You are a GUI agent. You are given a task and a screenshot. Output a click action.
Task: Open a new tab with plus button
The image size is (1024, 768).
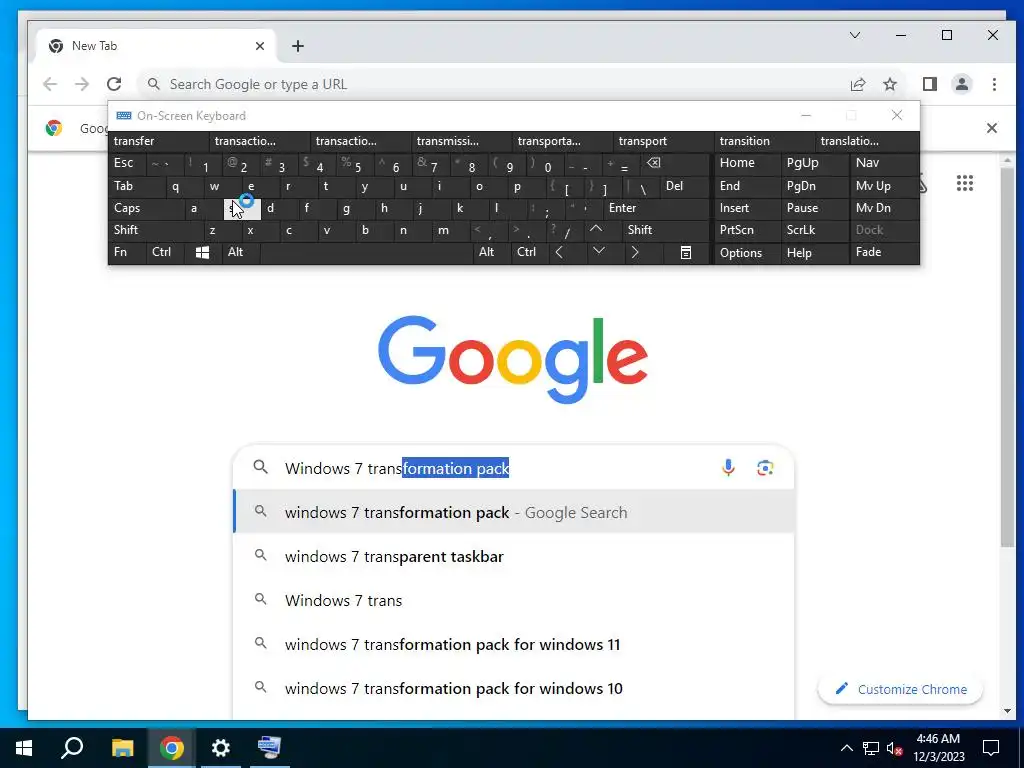(298, 46)
